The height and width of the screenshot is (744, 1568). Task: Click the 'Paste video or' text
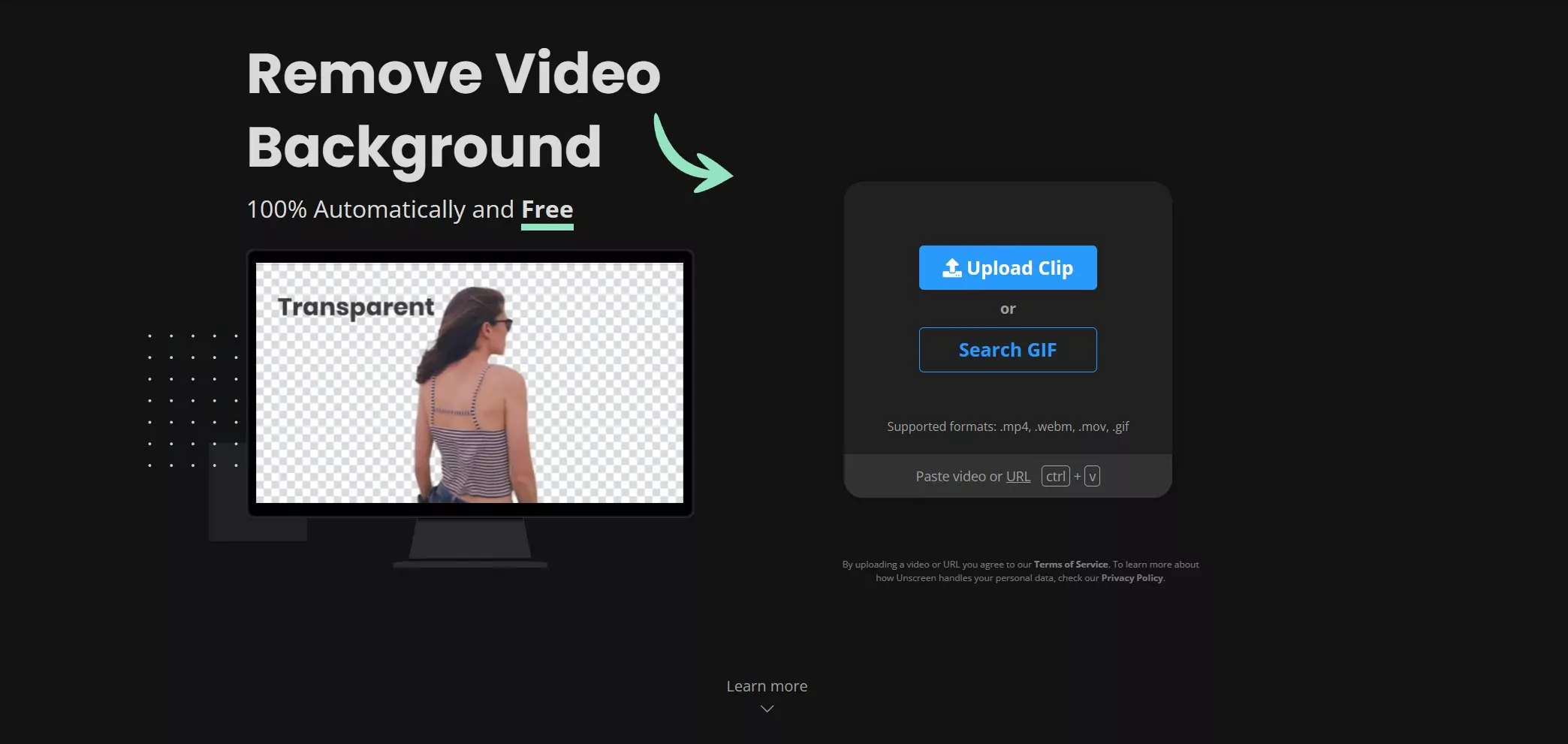point(959,476)
